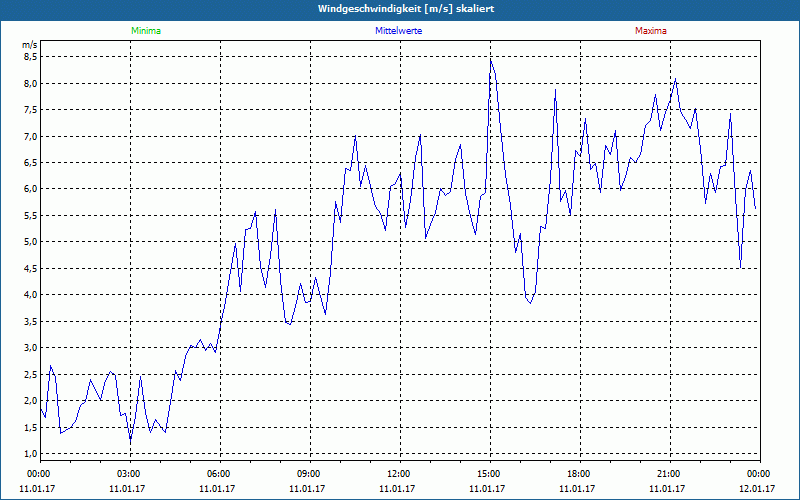The image size is (800, 500).
Task: Click the 03:00 time label
Action: tap(128, 474)
